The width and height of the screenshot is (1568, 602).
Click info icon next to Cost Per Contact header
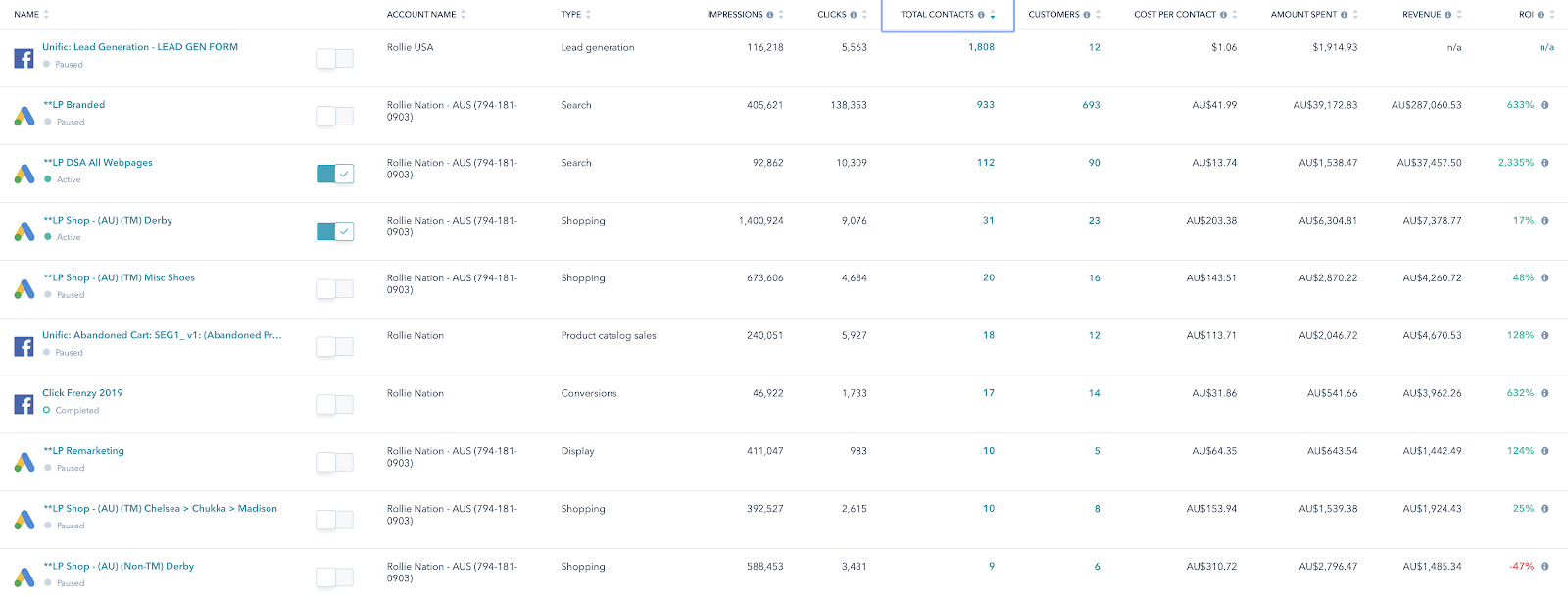1224,15
